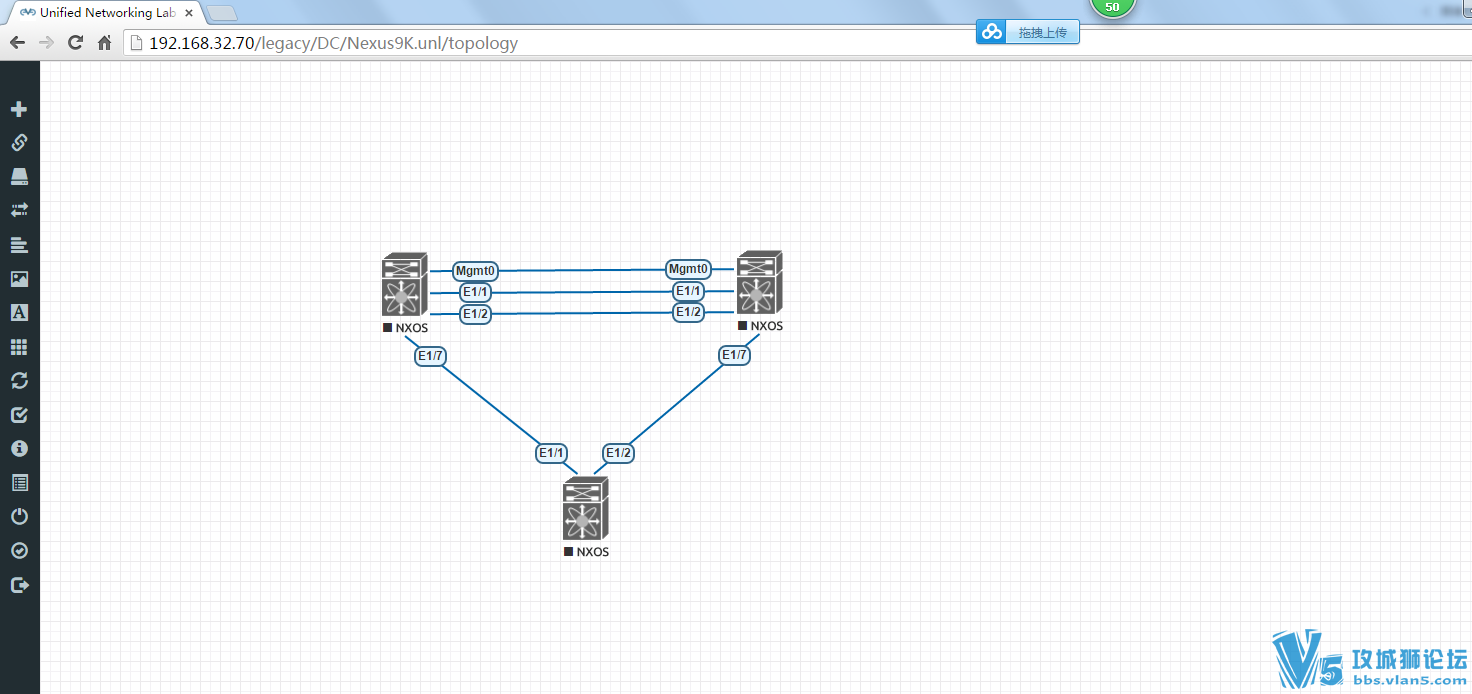1472x694 pixels.
Task: Close the Unified Networking Lab tab
Action: tap(189, 13)
